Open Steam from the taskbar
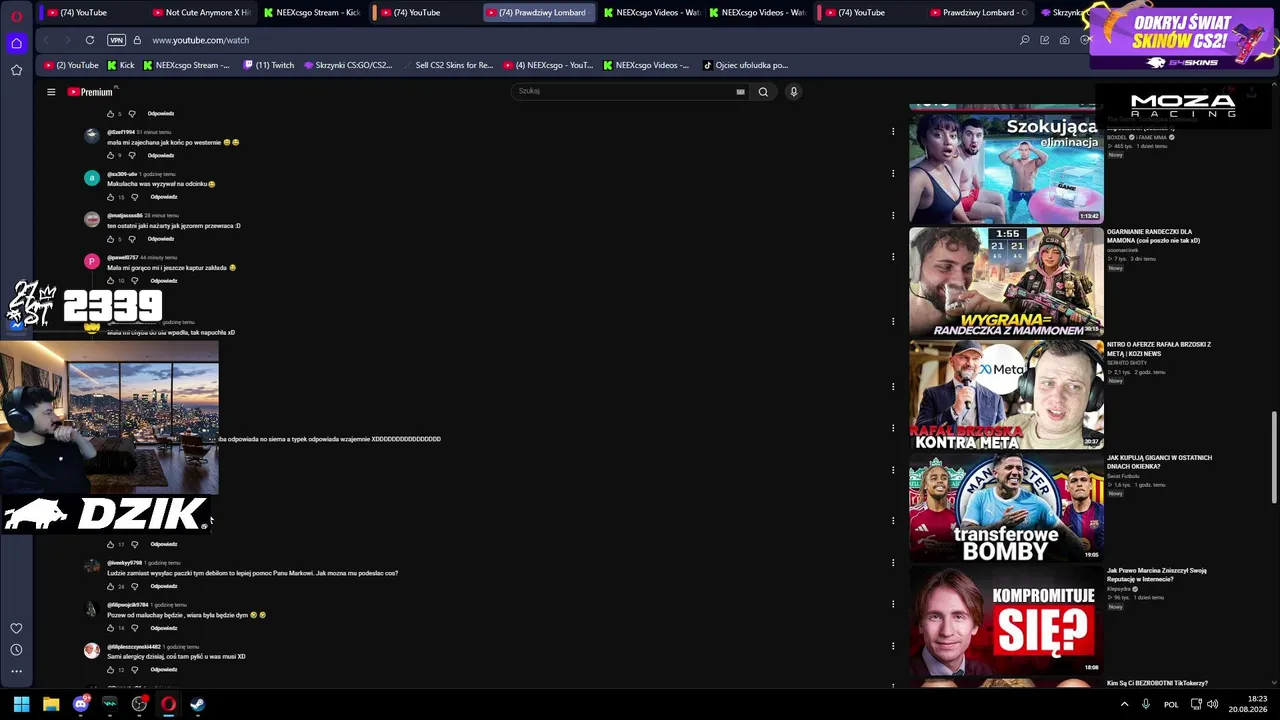Image resolution: width=1280 pixels, height=720 pixels. pyautogui.click(x=198, y=704)
